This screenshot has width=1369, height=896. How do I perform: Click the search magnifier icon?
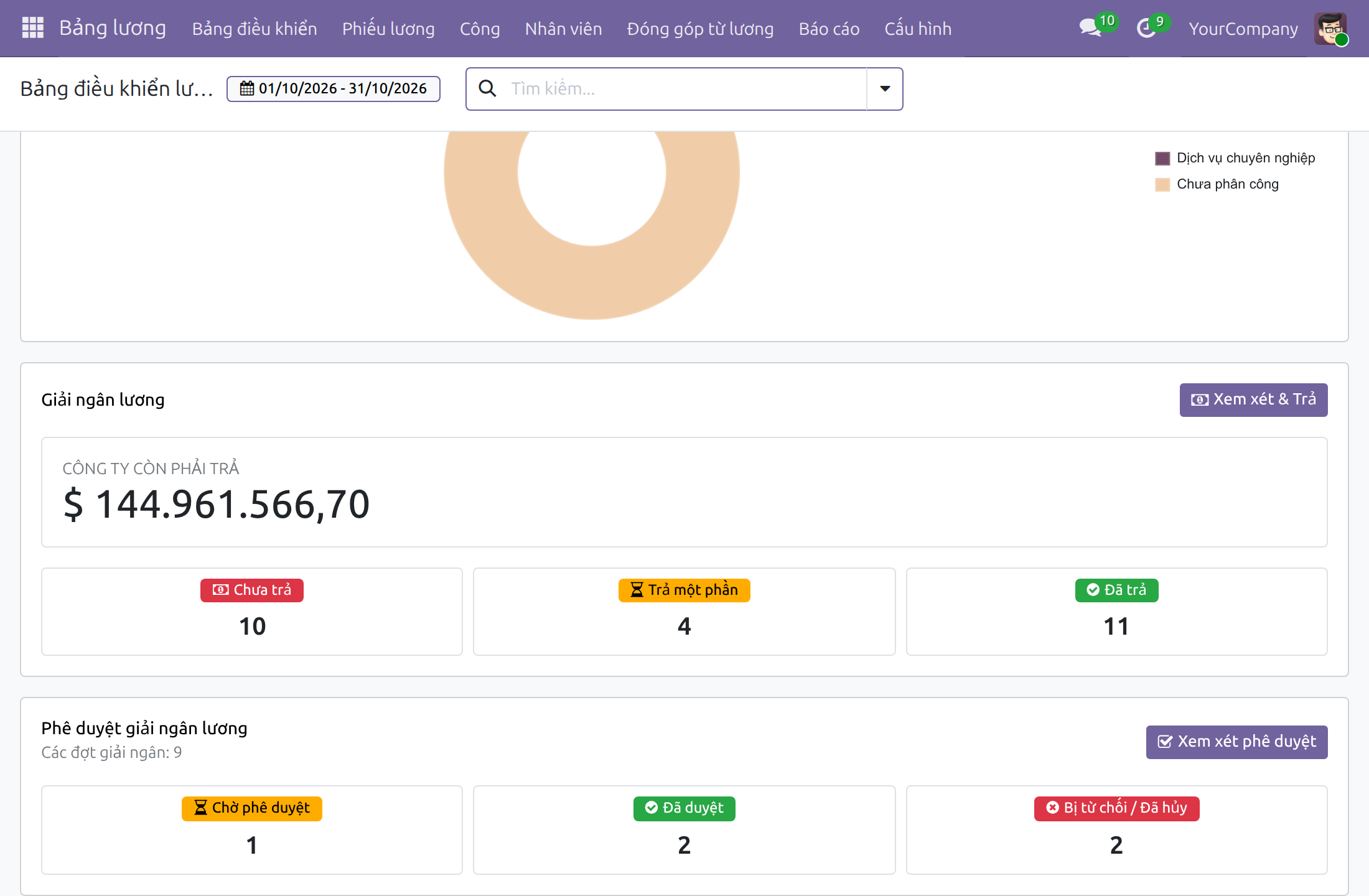pos(487,89)
